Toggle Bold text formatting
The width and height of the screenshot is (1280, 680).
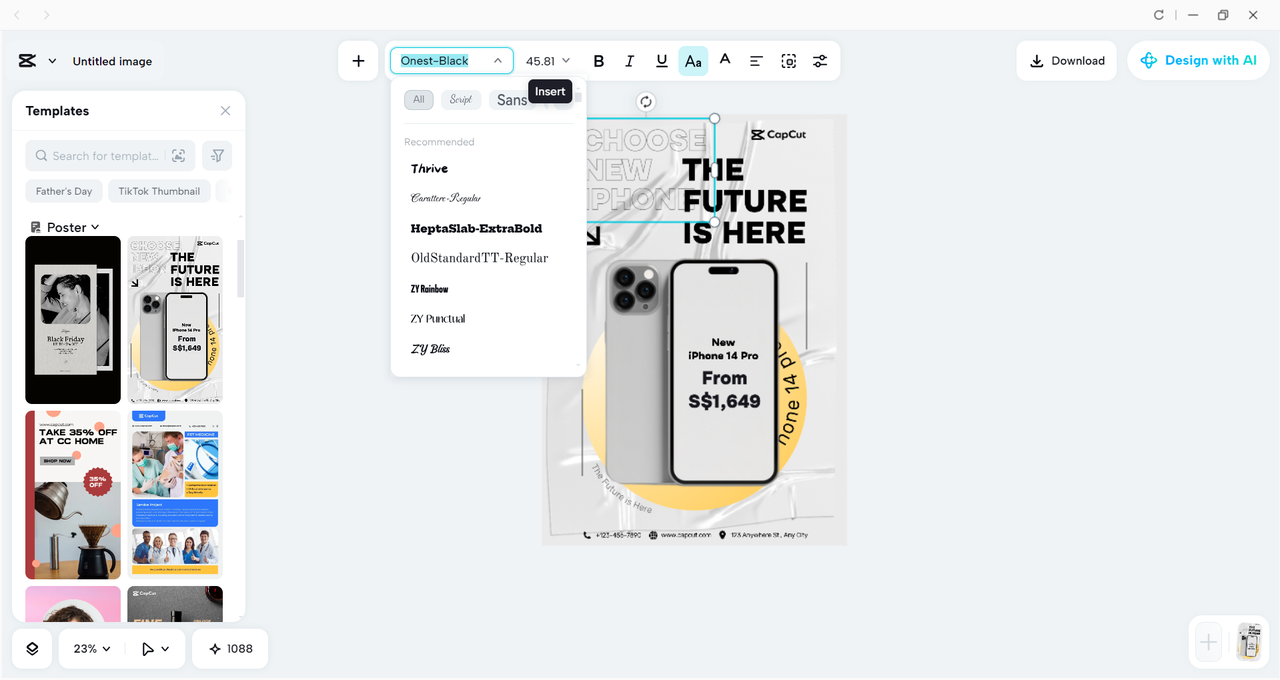click(x=598, y=61)
